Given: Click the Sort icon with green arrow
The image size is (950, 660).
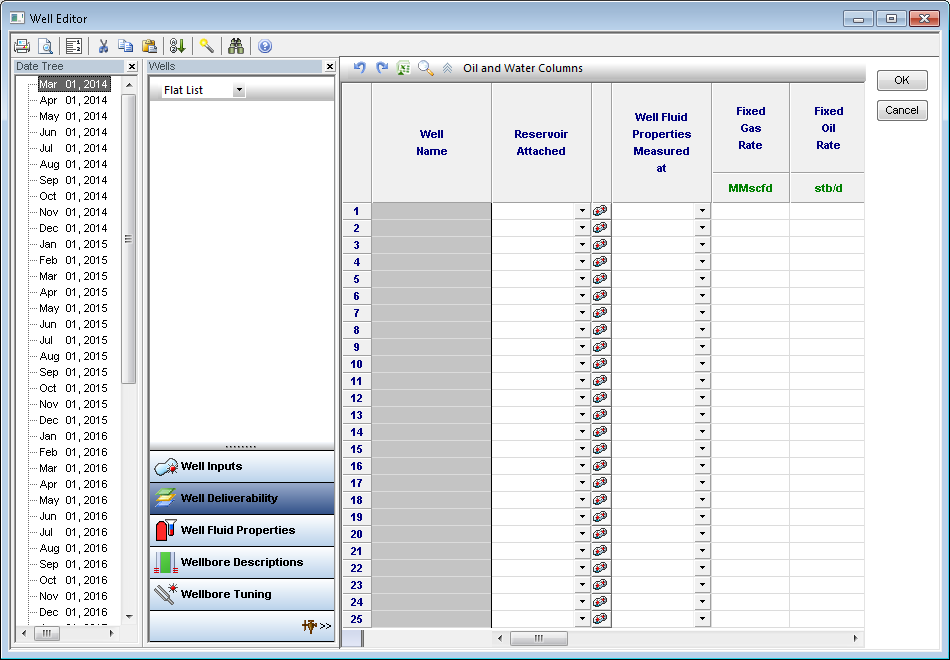Looking at the screenshot, I should pyautogui.click(x=178, y=46).
